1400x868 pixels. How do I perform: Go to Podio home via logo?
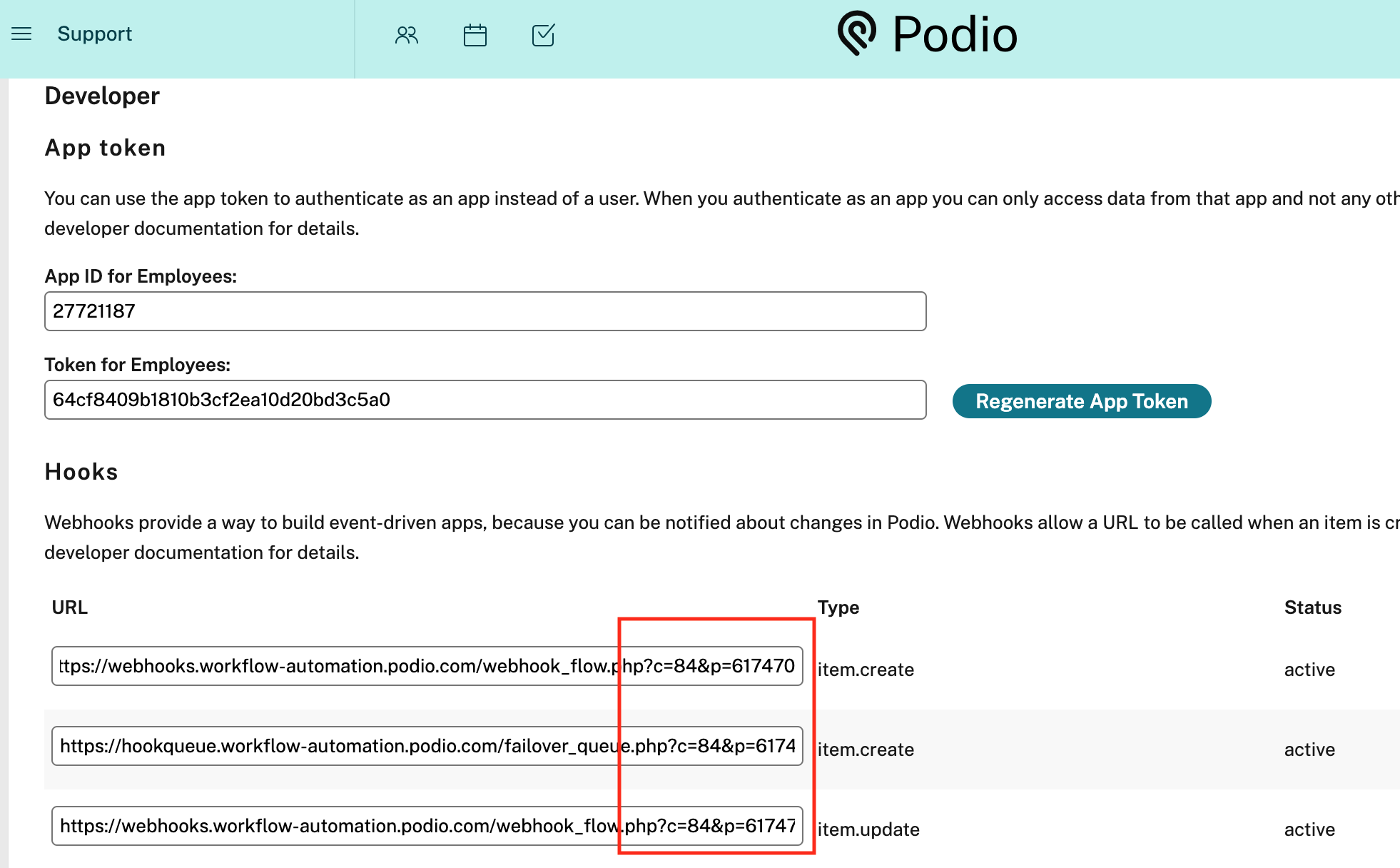pos(928,34)
